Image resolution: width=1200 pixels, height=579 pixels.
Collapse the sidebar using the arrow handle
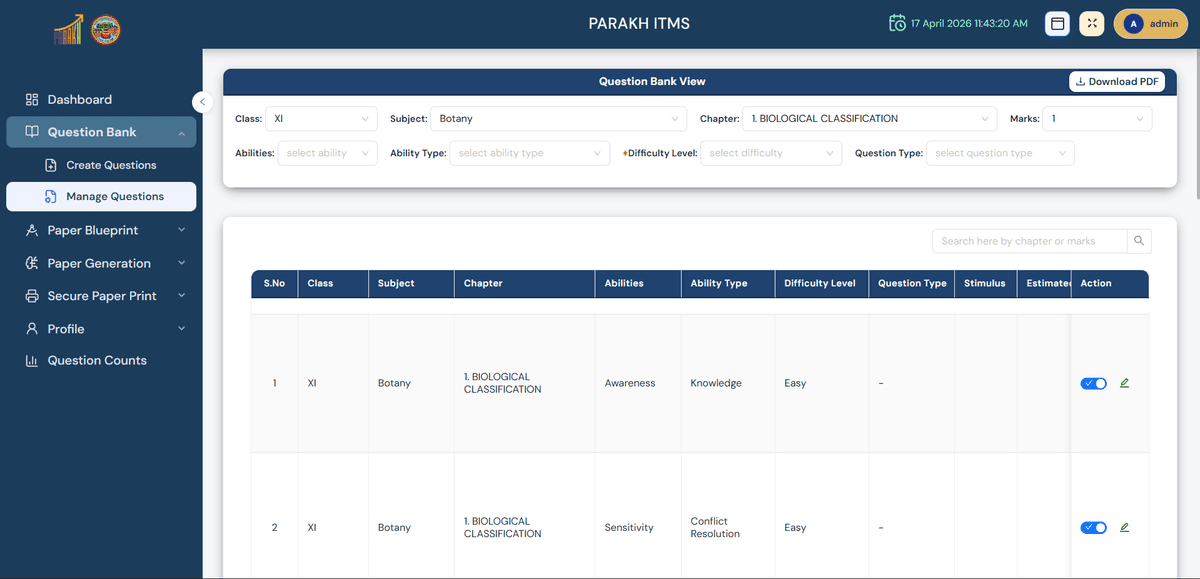[202, 101]
